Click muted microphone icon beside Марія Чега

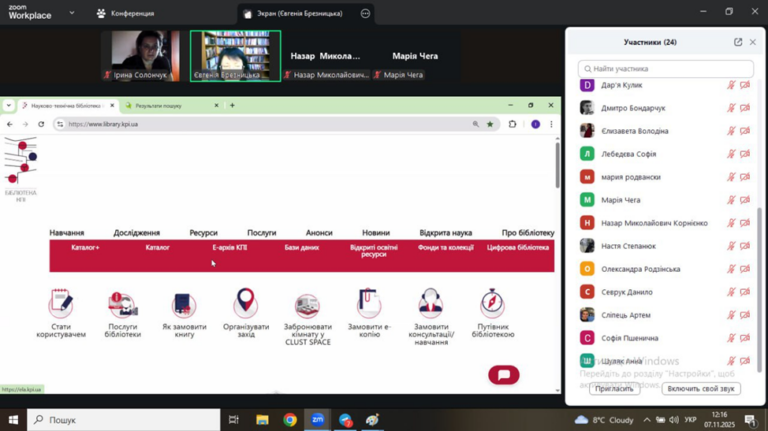[731, 200]
